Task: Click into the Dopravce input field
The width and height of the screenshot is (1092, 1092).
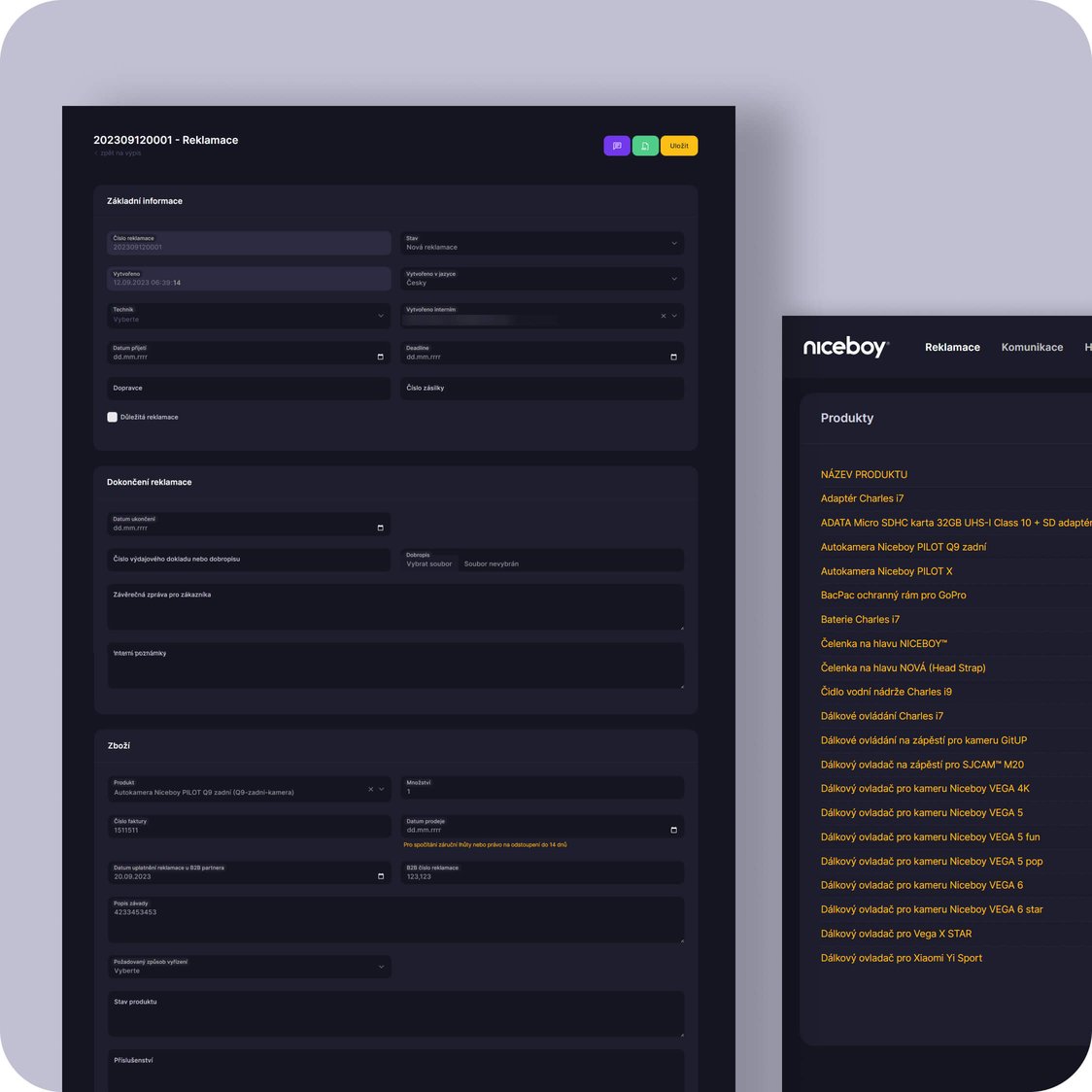Action: click(x=249, y=388)
